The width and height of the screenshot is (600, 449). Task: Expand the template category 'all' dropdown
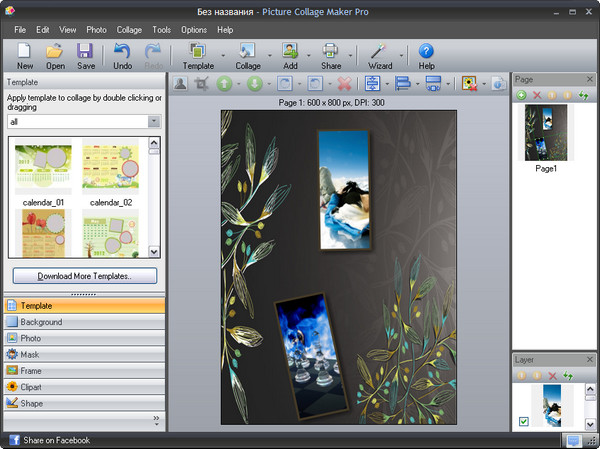point(154,121)
